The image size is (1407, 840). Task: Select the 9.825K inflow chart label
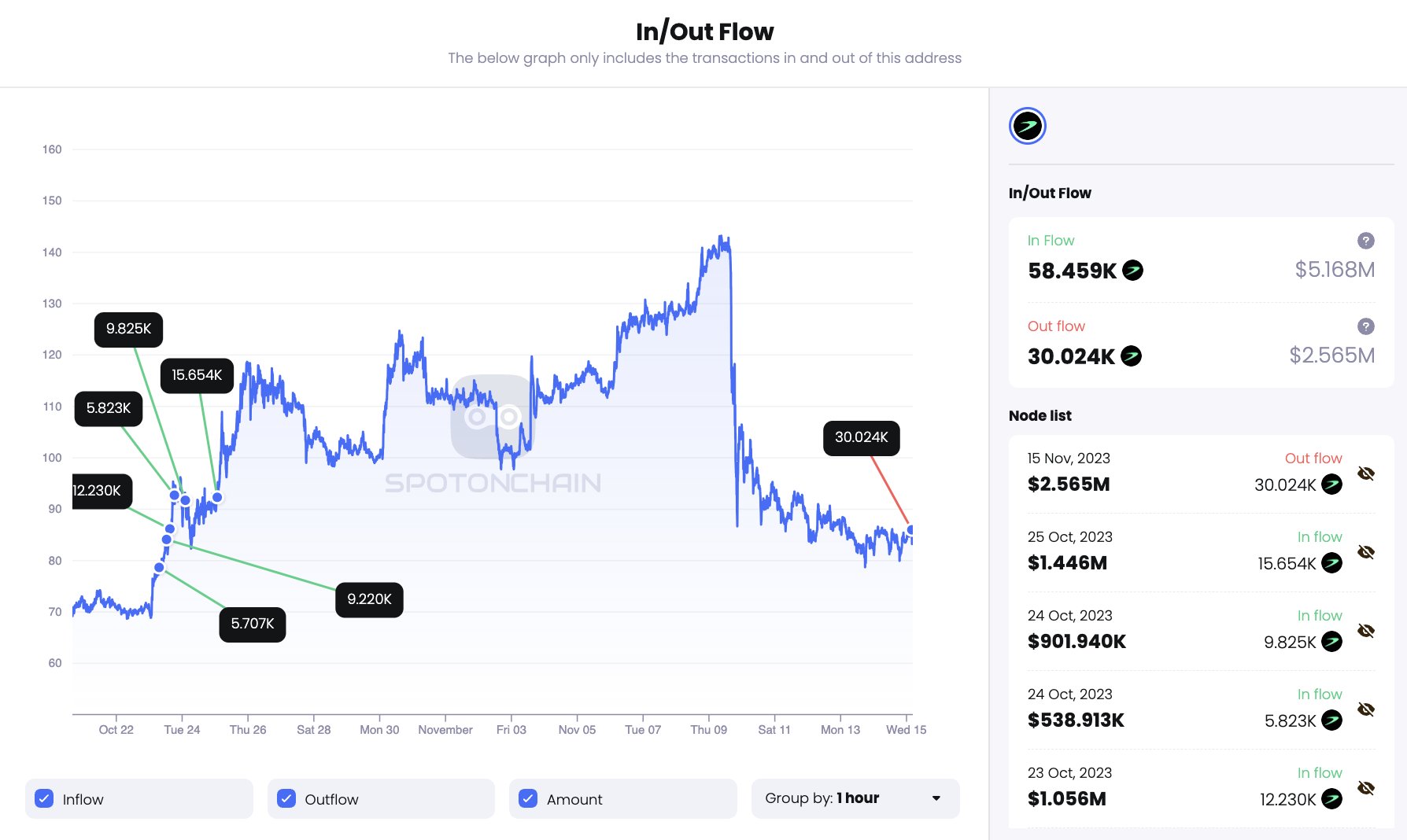pos(128,329)
